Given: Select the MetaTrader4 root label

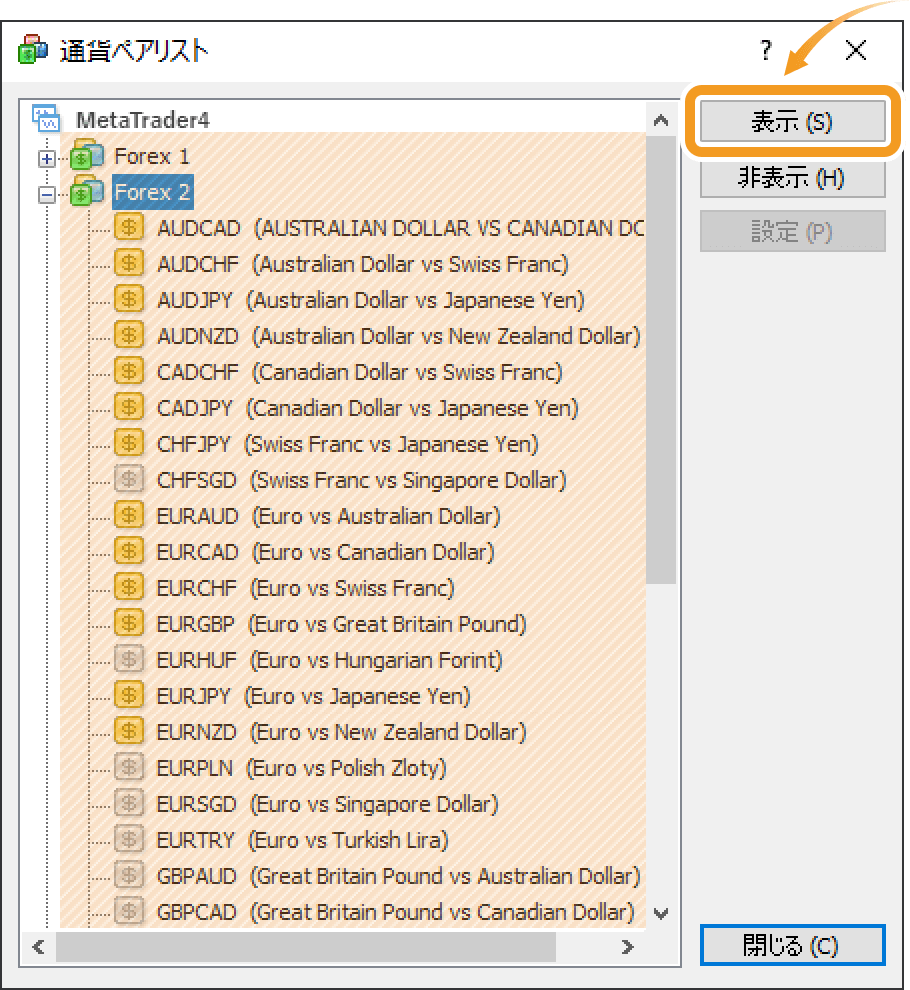Looking at the screenshot, I should pos(143,119).
